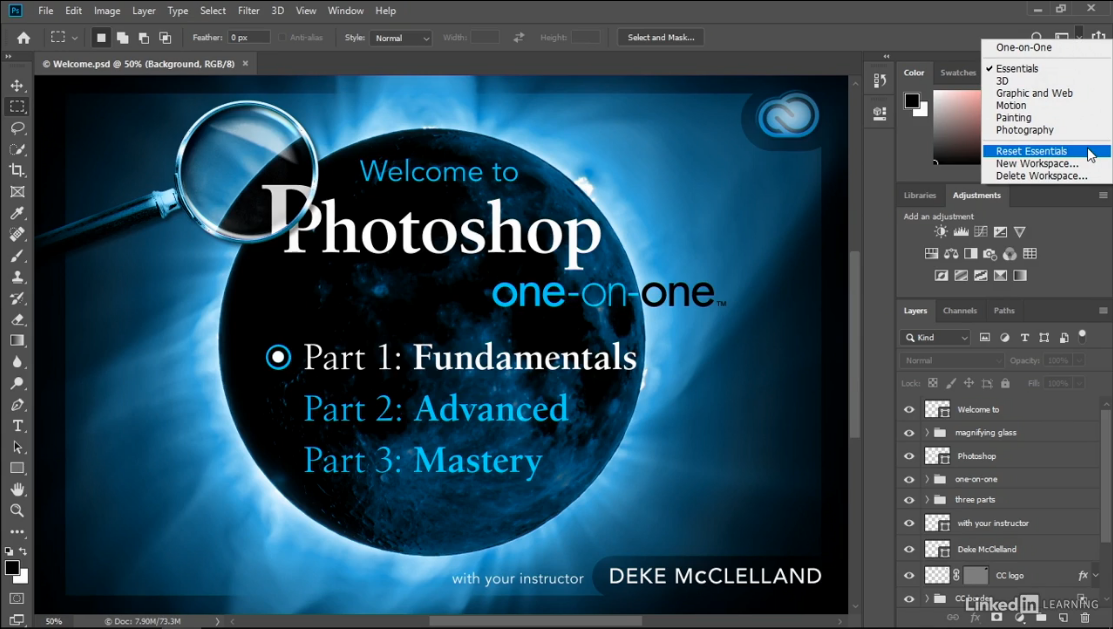The height and width of the screenshot is (629, 1113).
Task: Switch to the Libraries tab
Action: pyautogui.click(x=920, y=195)
